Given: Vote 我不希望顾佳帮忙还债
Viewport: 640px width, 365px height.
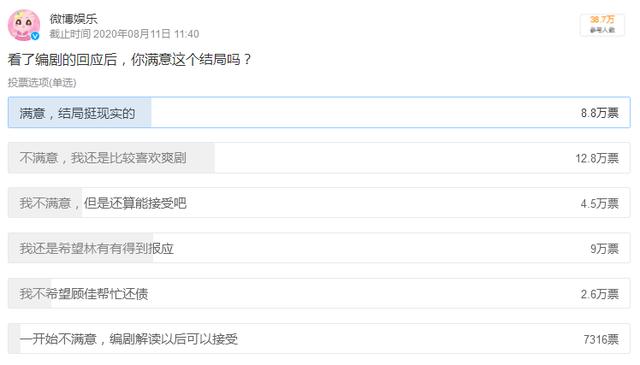Looking at the screenshot, I should [319, 294].
